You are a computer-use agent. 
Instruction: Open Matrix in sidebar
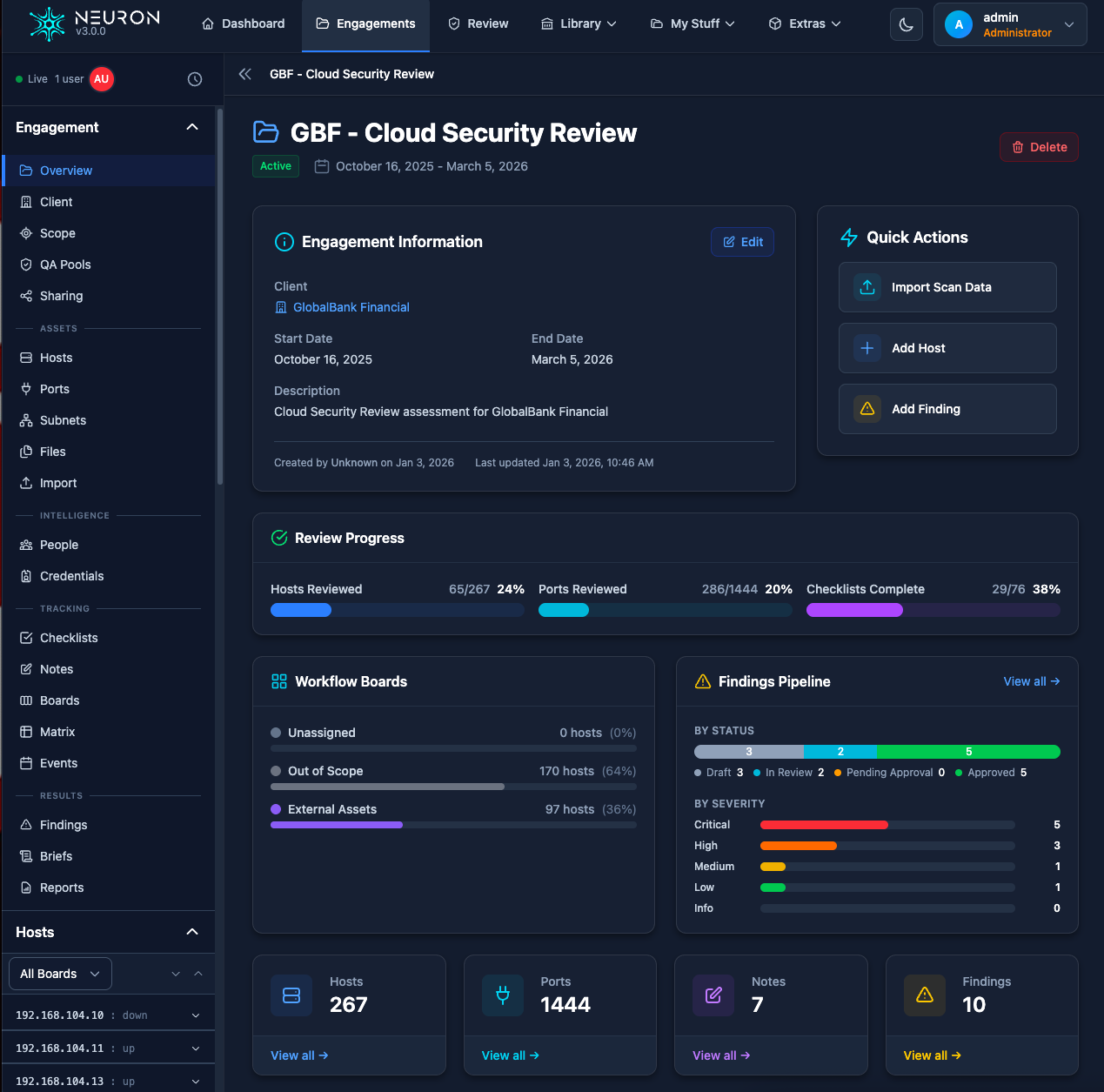[x=109, y=732]
